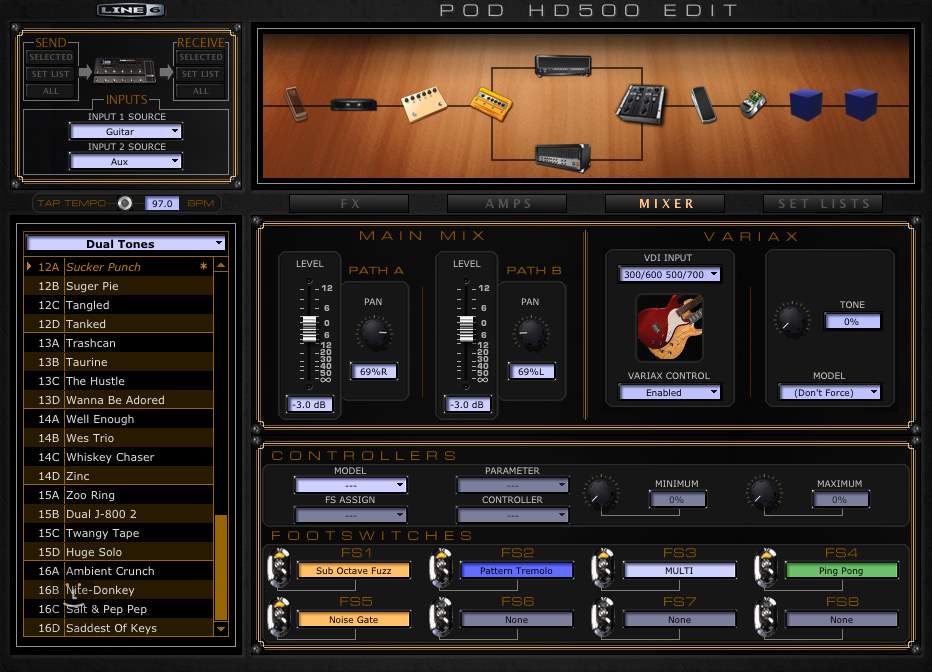
Task: Select the Path B amp head at bottom
Action: [x=563, y=157]
